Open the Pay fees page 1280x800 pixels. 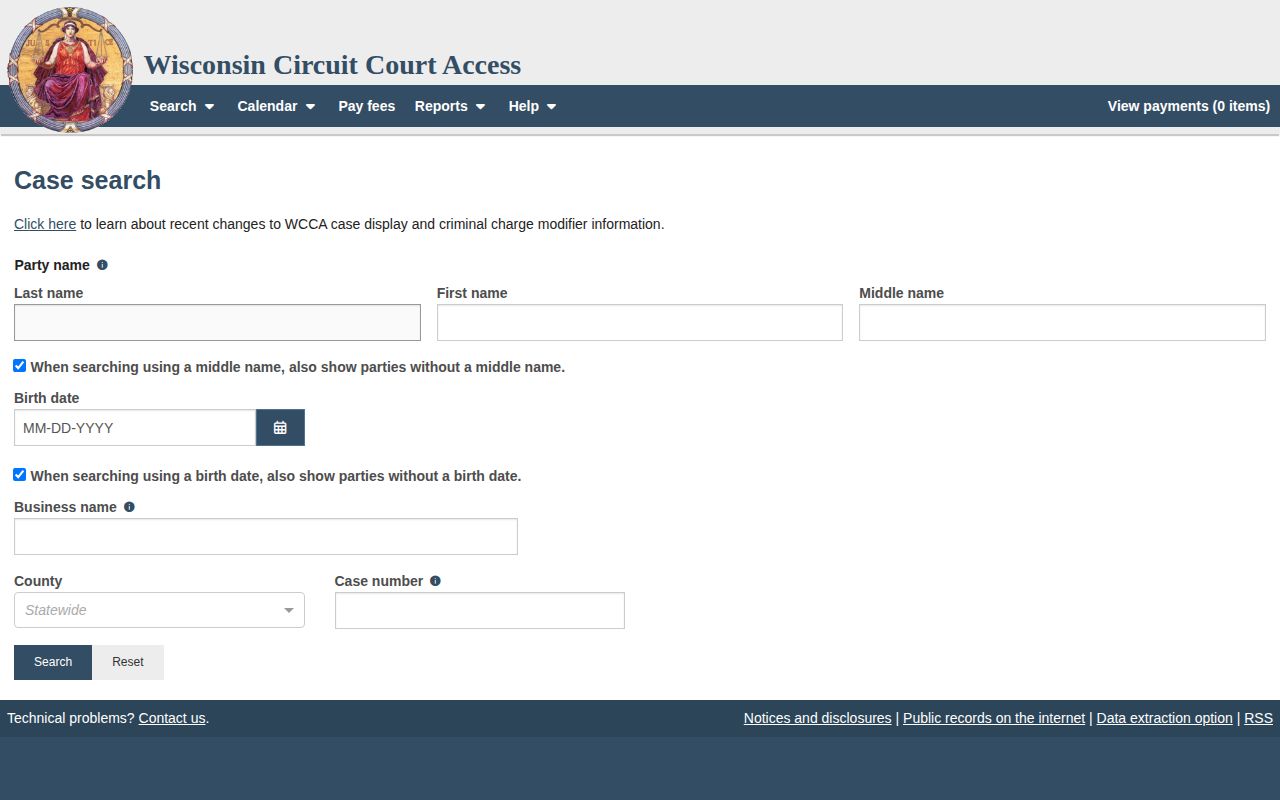coord(366,106)
